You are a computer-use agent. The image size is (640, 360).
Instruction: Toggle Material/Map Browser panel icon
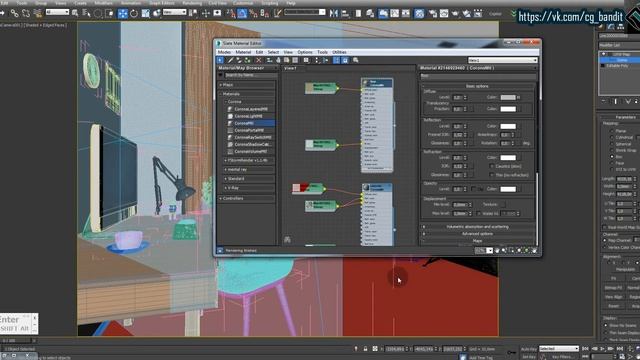[x=336, y=60]
